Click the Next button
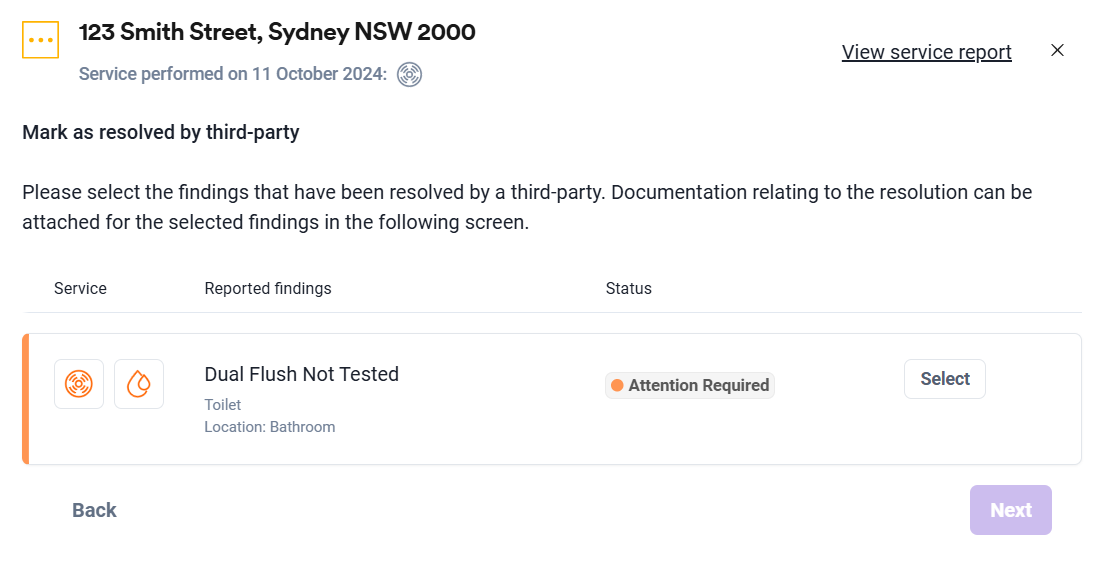Screen dimensions: 1106x573 click(1011, 510)
